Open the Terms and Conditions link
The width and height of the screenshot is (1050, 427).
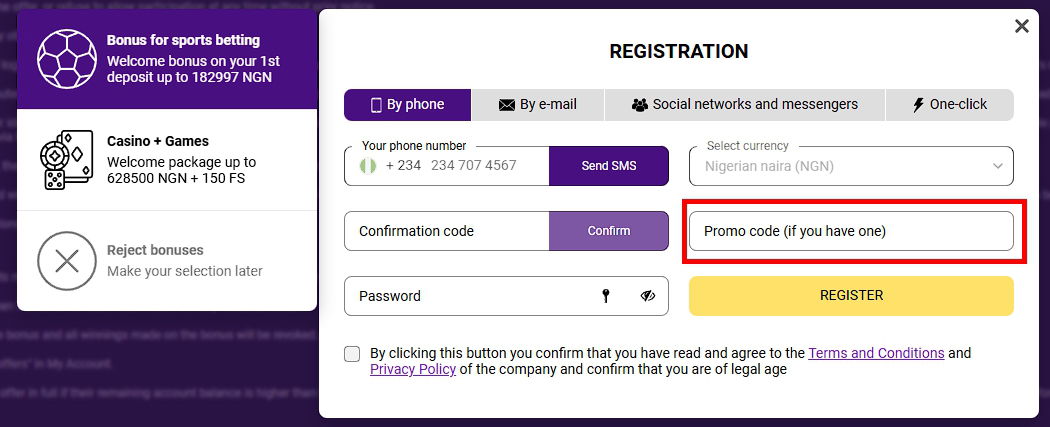click(x=876, y=353)
